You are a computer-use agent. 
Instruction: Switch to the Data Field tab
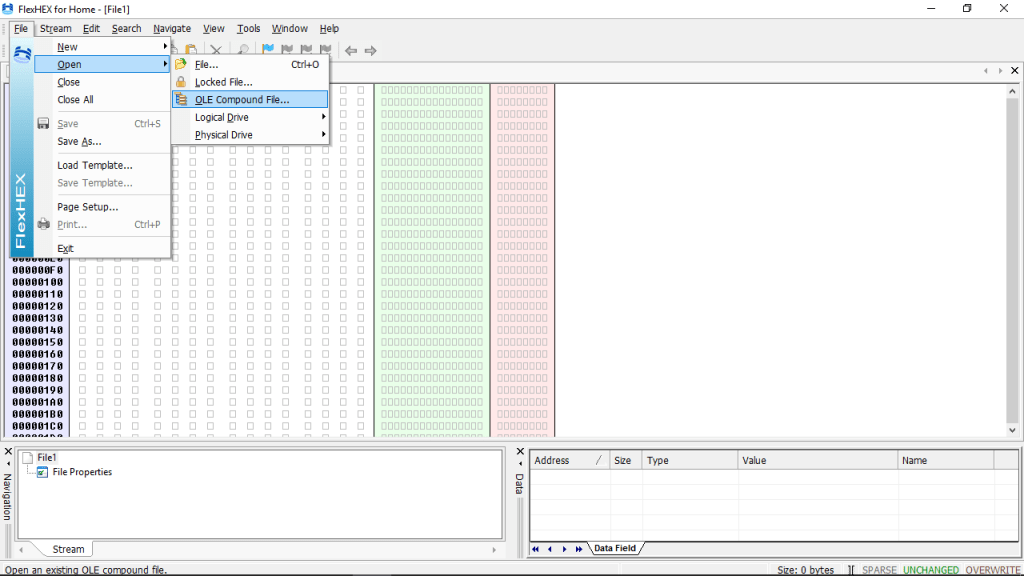[x=614, y=548]
